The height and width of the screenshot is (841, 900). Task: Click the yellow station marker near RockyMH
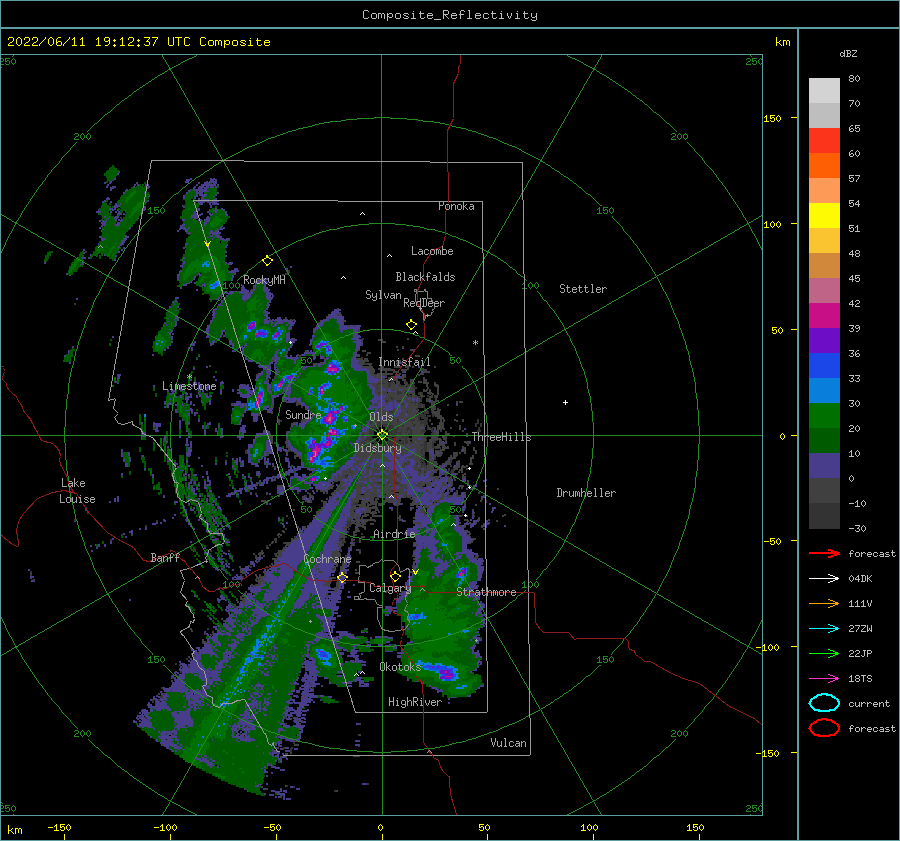pyautogui.click(x=267, y=261)
